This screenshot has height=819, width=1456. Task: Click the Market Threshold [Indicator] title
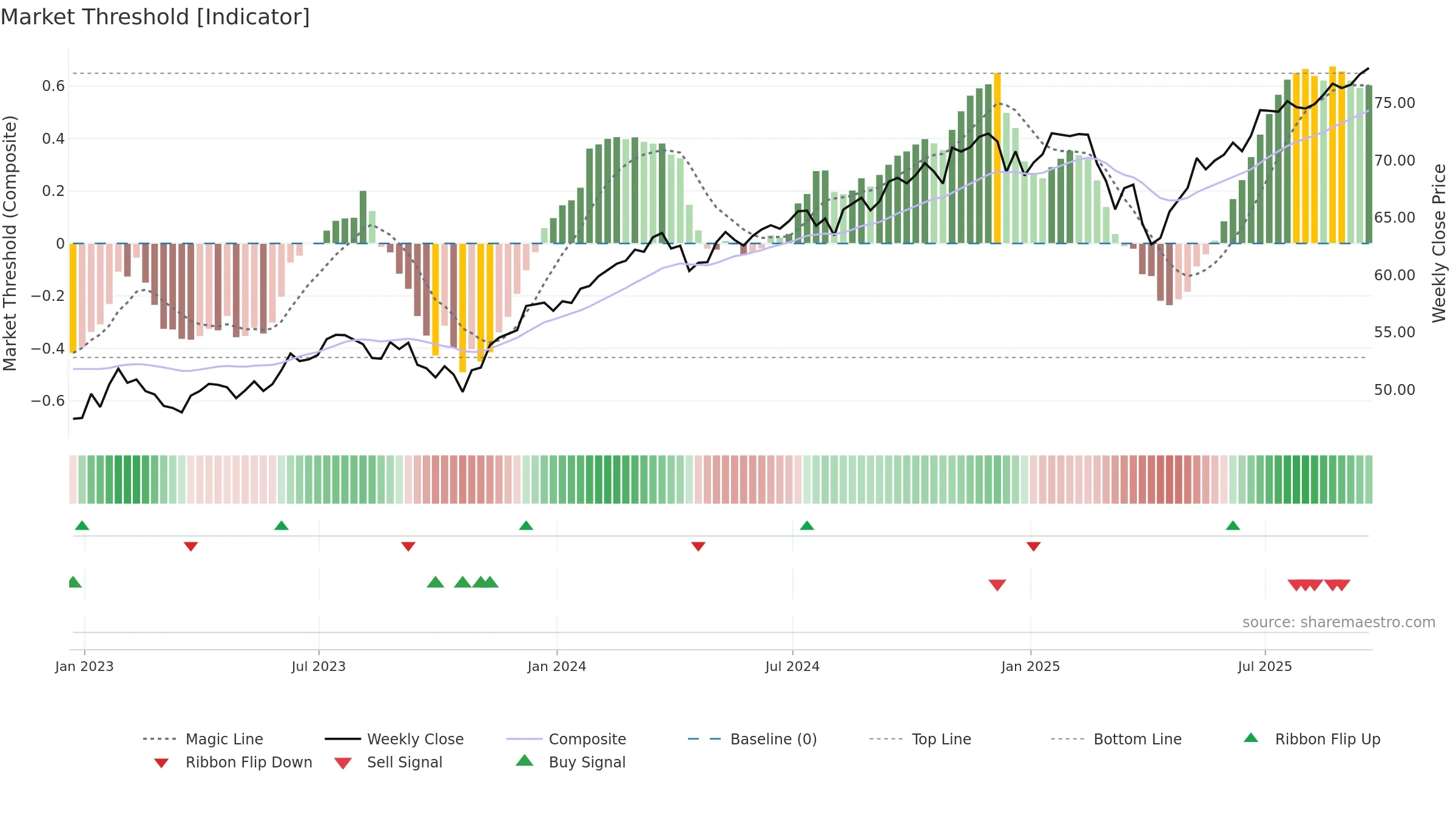click(155, 17)
